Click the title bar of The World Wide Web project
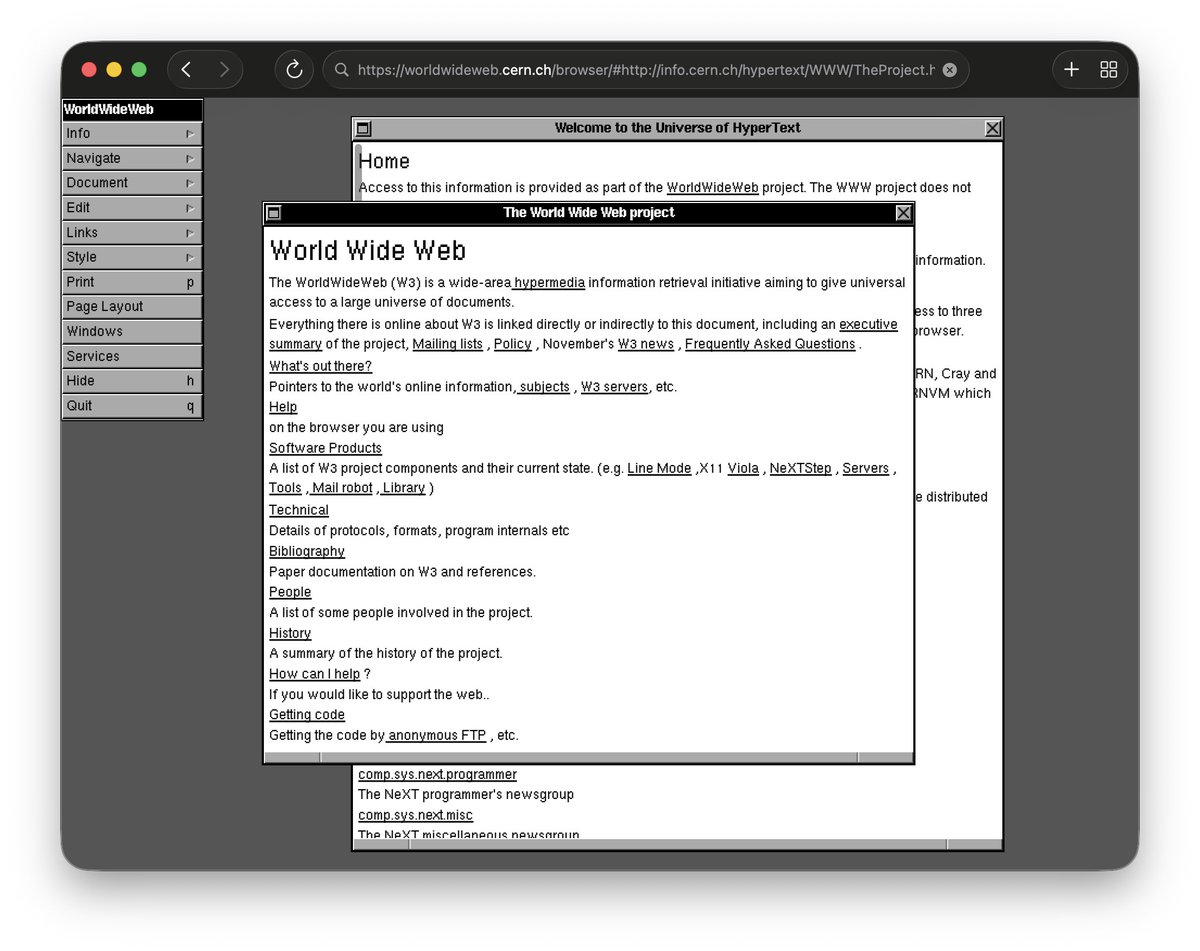This screenshot has width=1200, height=951. pyautogui.click(x=589, y=213)
